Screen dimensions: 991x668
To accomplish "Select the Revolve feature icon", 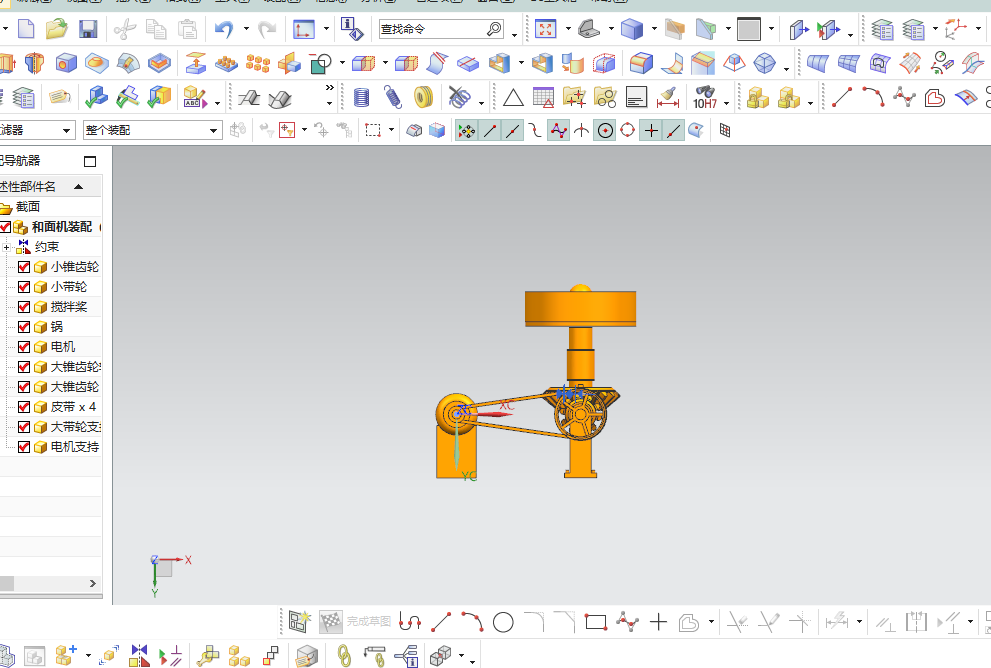I will (34, 63).
